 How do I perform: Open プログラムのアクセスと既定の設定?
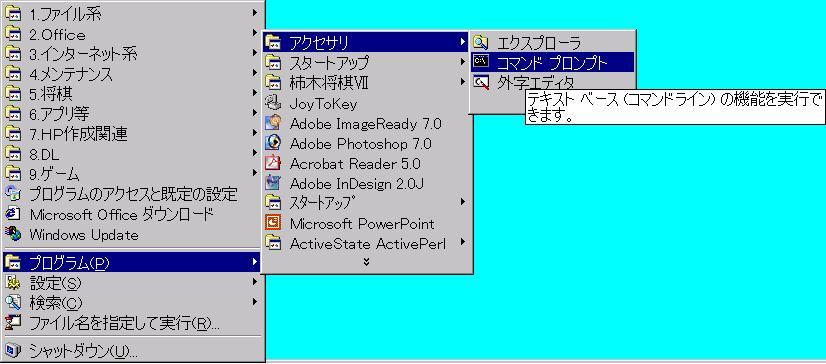[x=132, y=194]
